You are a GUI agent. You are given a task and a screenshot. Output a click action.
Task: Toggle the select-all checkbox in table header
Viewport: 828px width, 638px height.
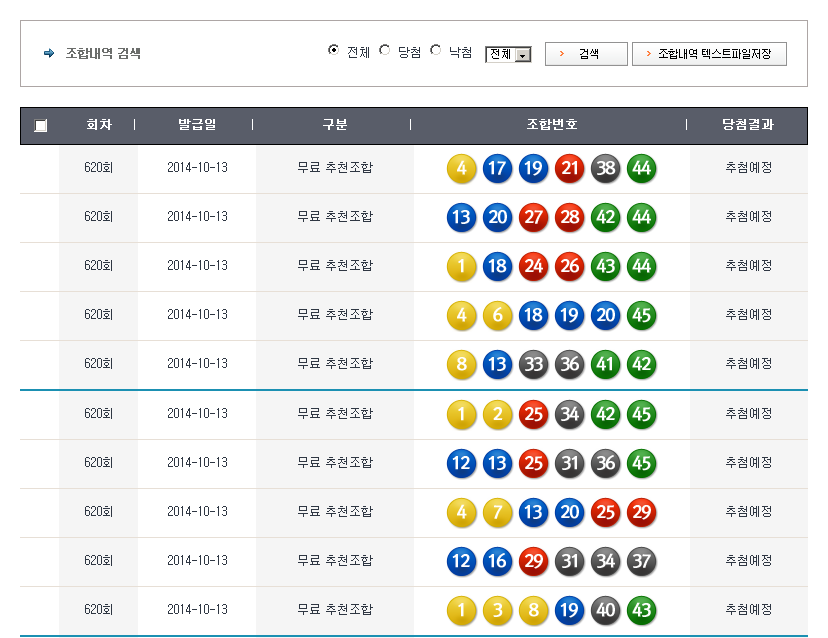[x=40, y=126]
